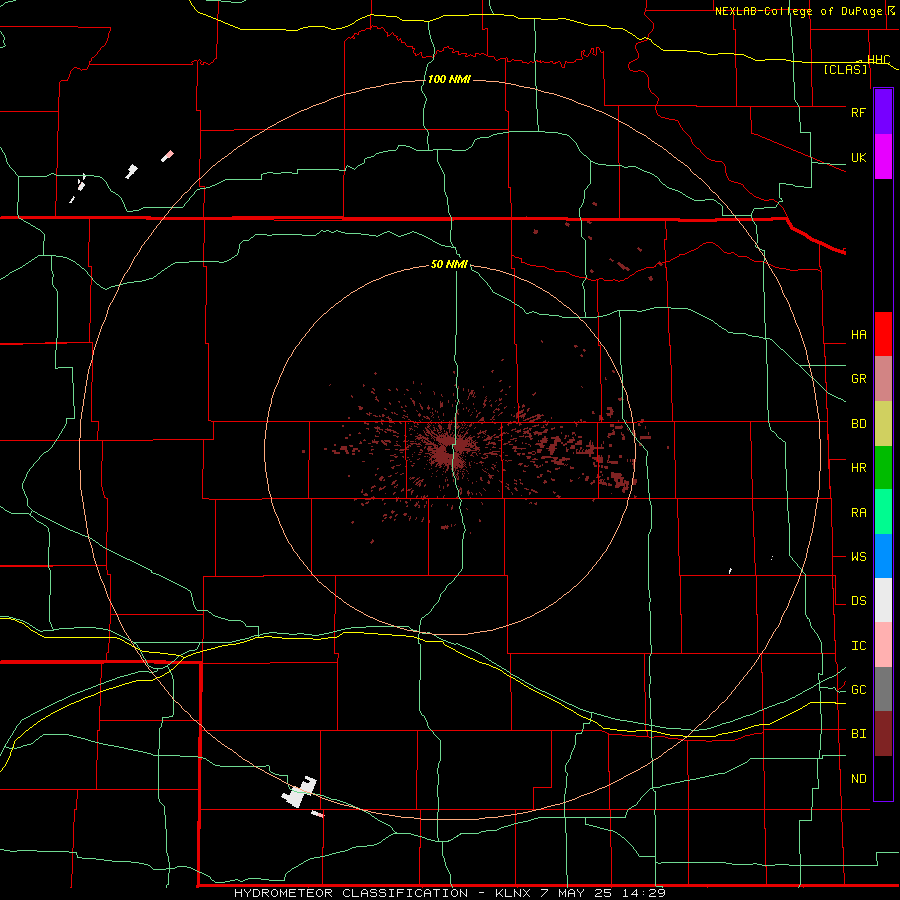This screenshot has height=900, width=900.
Task: Click the DS legend label
Action: 858,601
